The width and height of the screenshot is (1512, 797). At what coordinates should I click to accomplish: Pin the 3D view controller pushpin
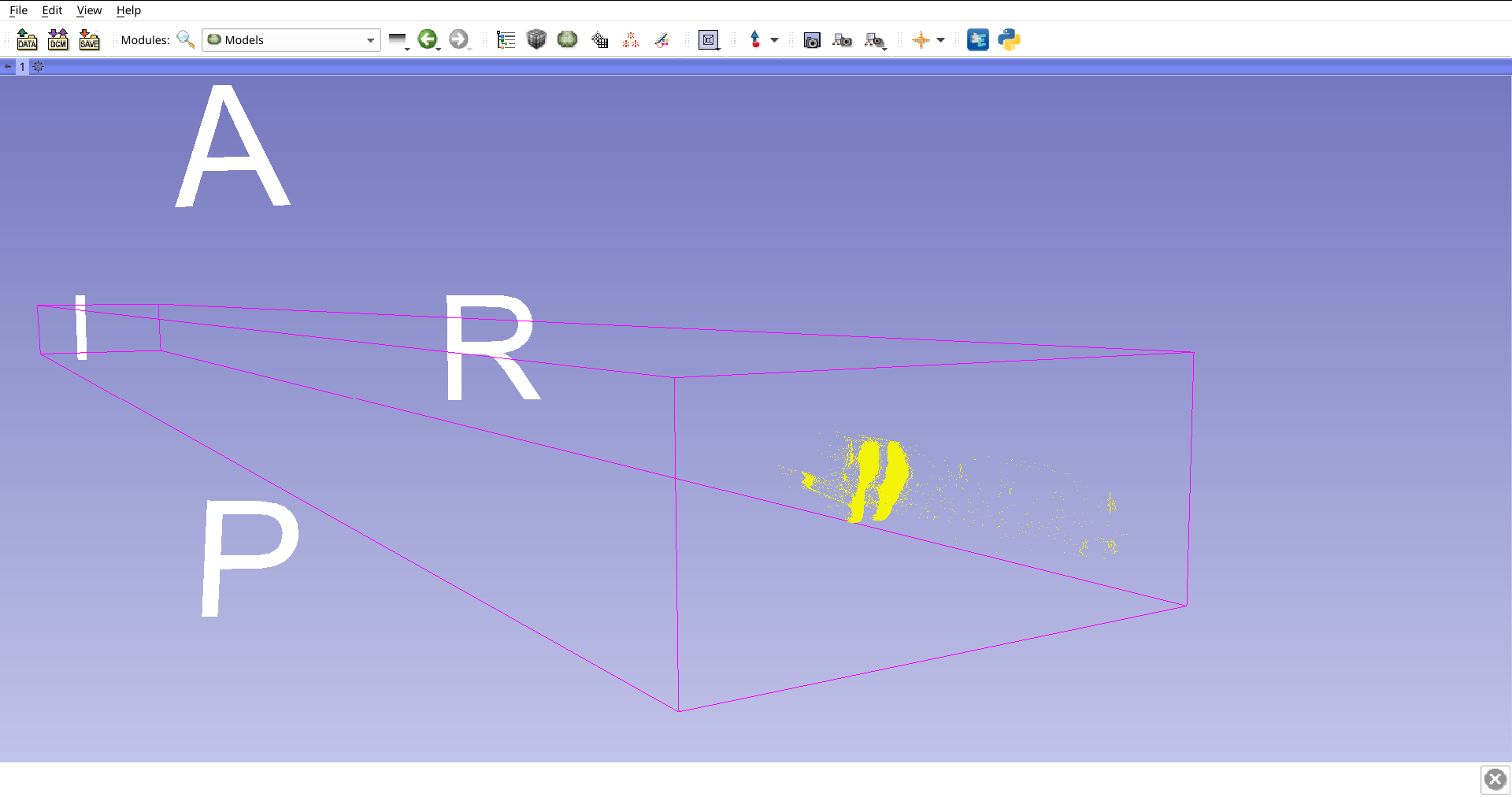[9, 67]
